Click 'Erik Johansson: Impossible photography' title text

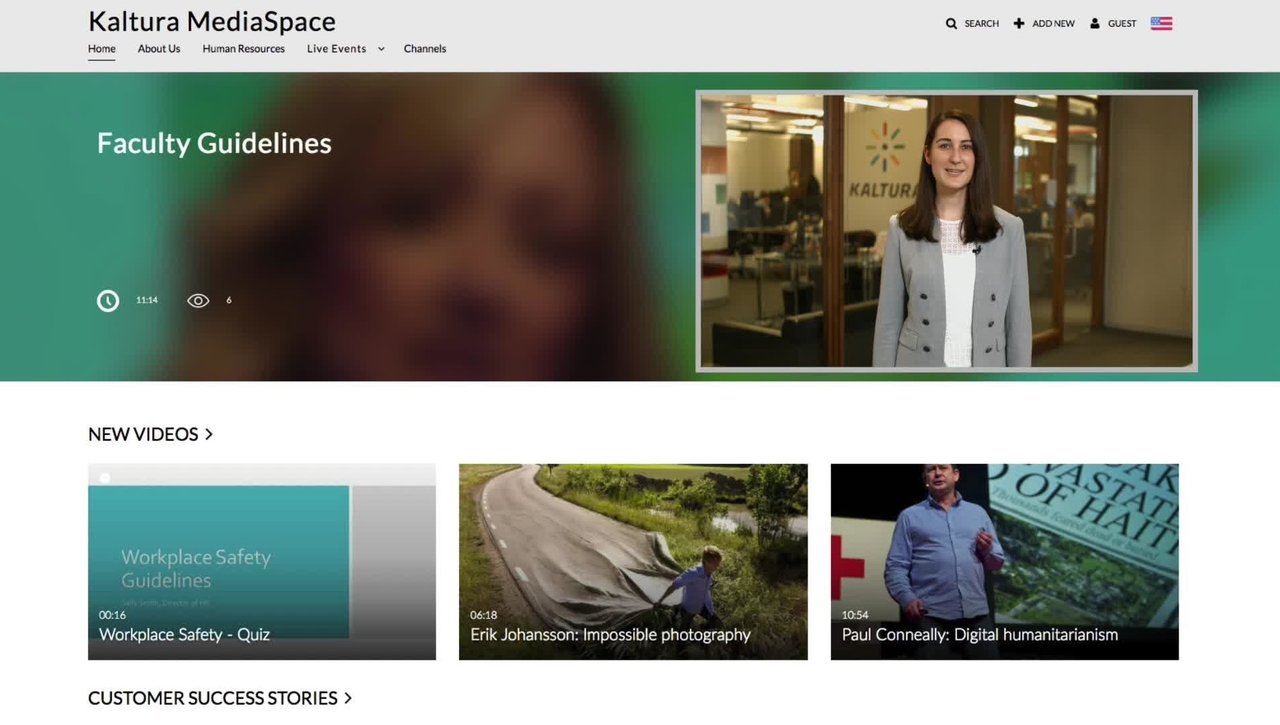(610, 634)
